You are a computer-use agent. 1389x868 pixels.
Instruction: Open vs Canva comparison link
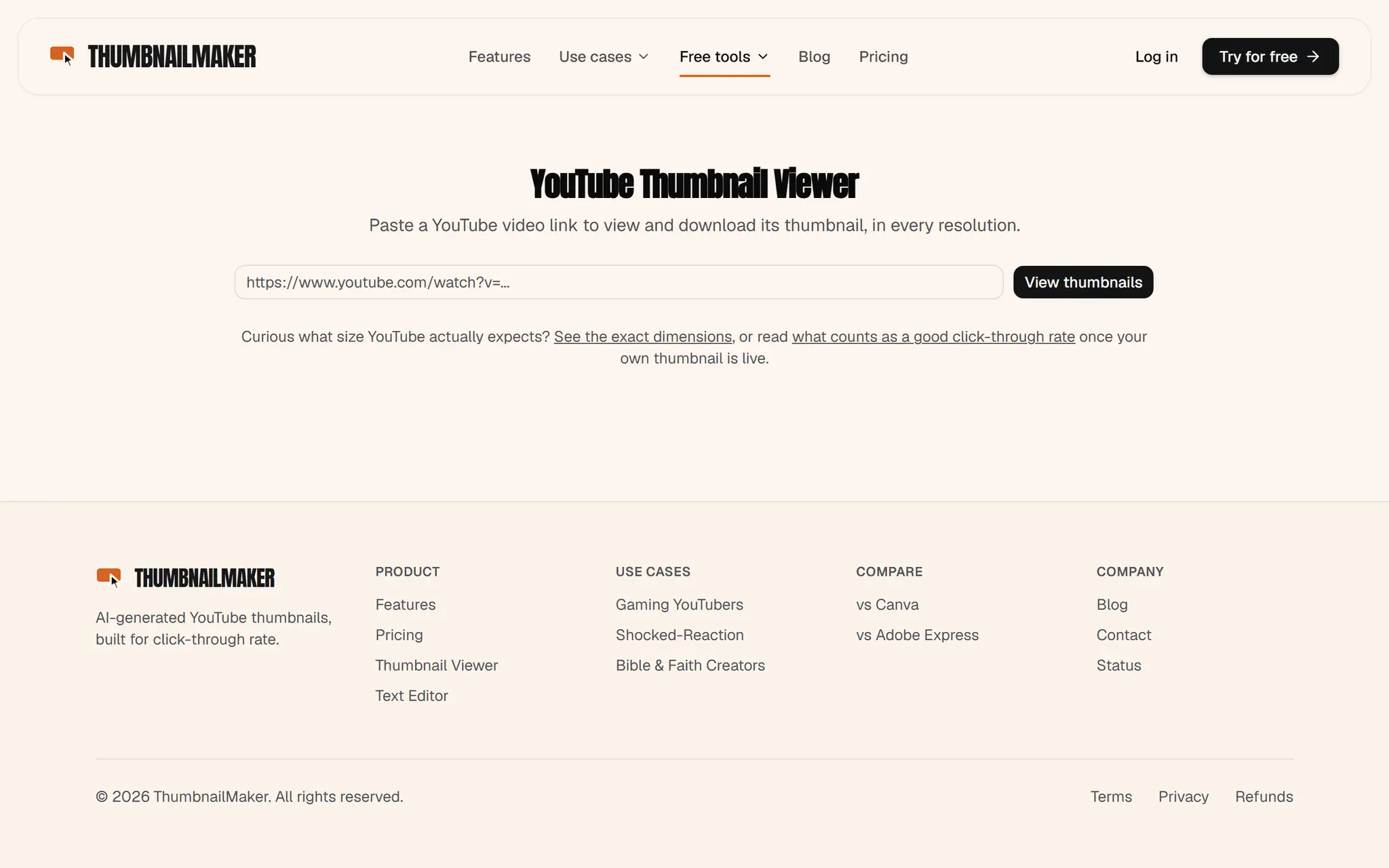pyautogui.click(x=887, y=604)
